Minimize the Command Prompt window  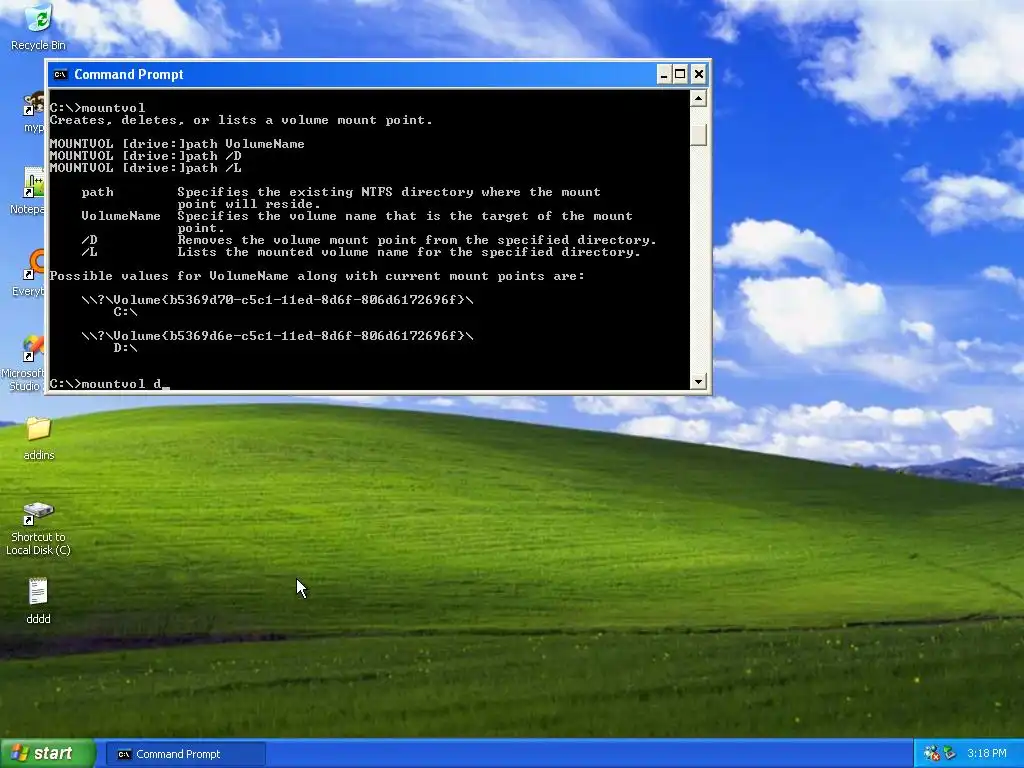tap(664, 74)
